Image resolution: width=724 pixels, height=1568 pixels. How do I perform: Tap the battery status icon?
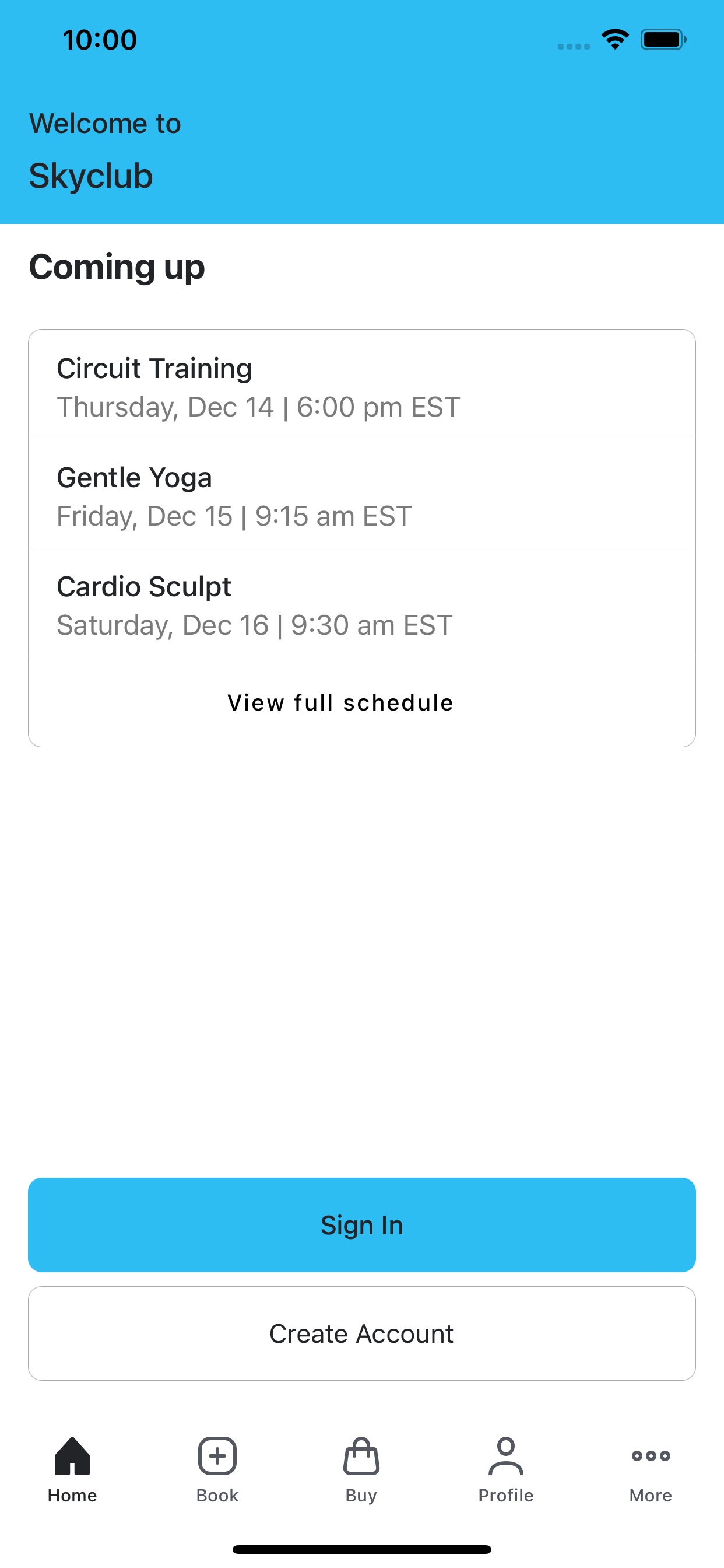coord(663,40)
